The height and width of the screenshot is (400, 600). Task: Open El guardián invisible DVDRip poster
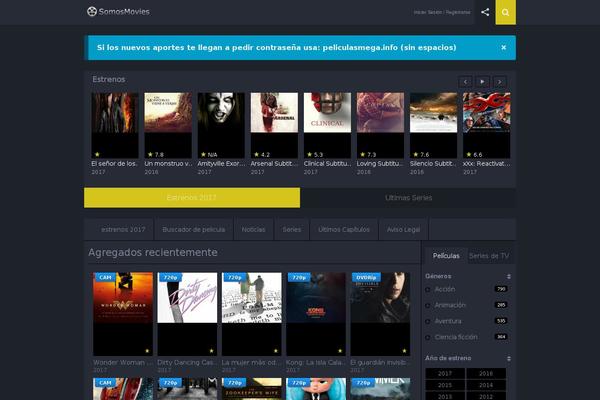380,314
